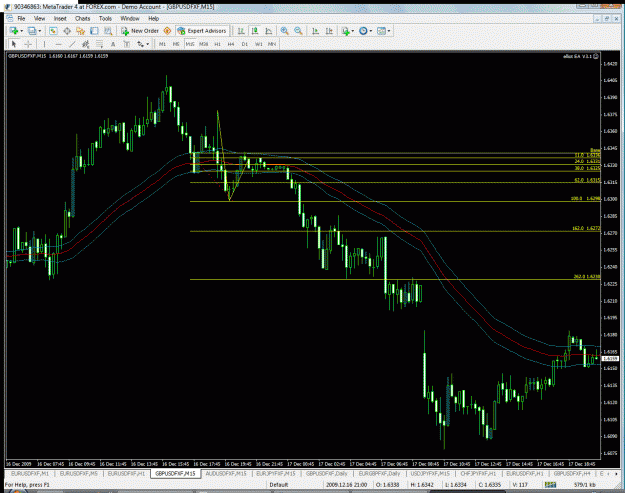The width and height of the screenshot is (625, 493).
Task: Open the Help menu
Action: pyautogui.click(x=153, y=18)
